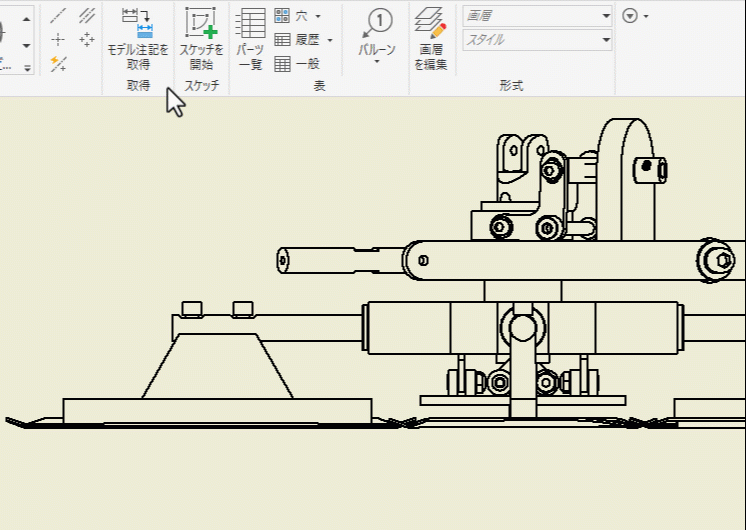Expand the 履歴 revision table dropdown
Screen dimensions: 746x530
[330, 41]
